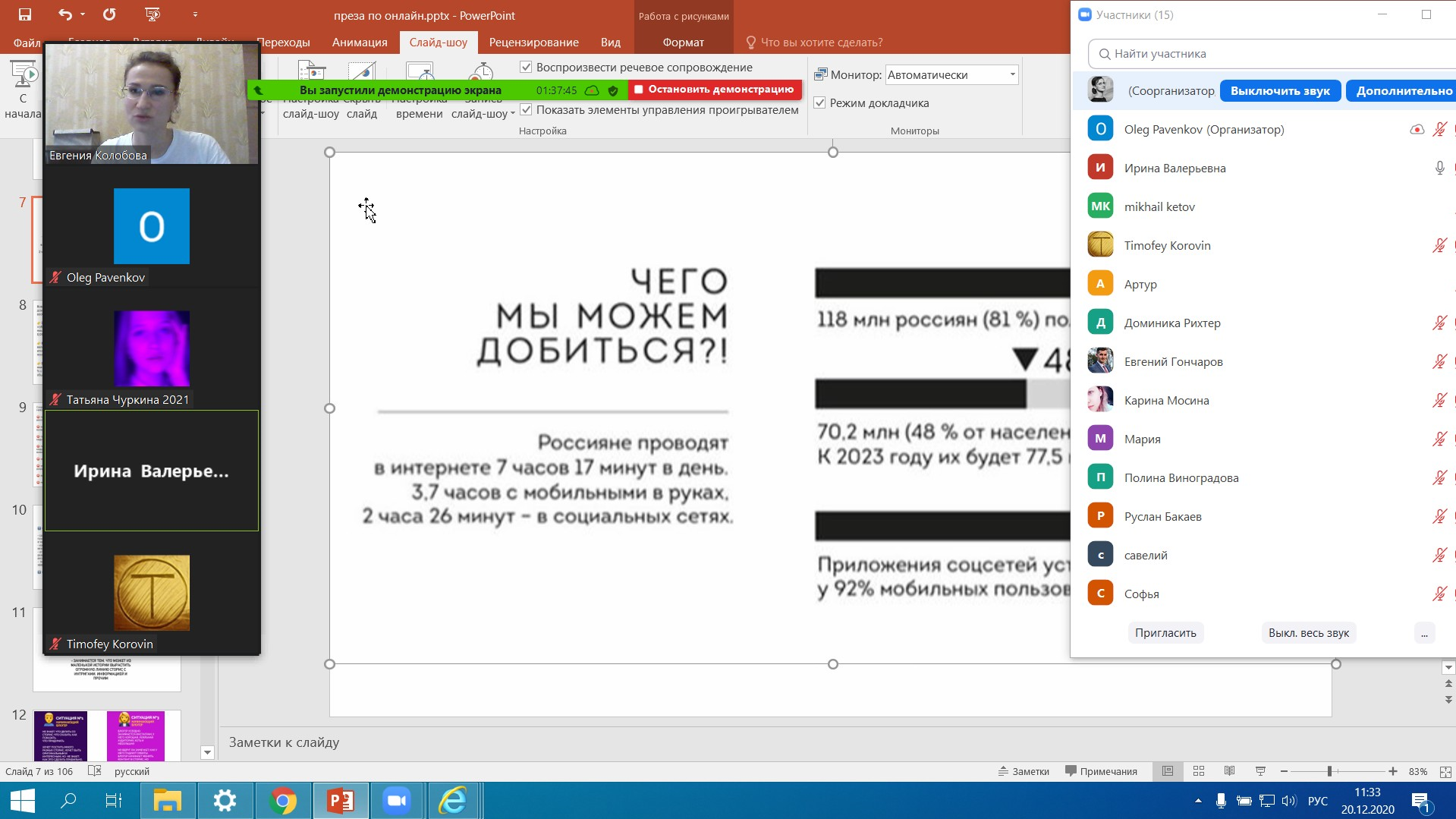Open the Формат picture tools tab

[683, 43]
